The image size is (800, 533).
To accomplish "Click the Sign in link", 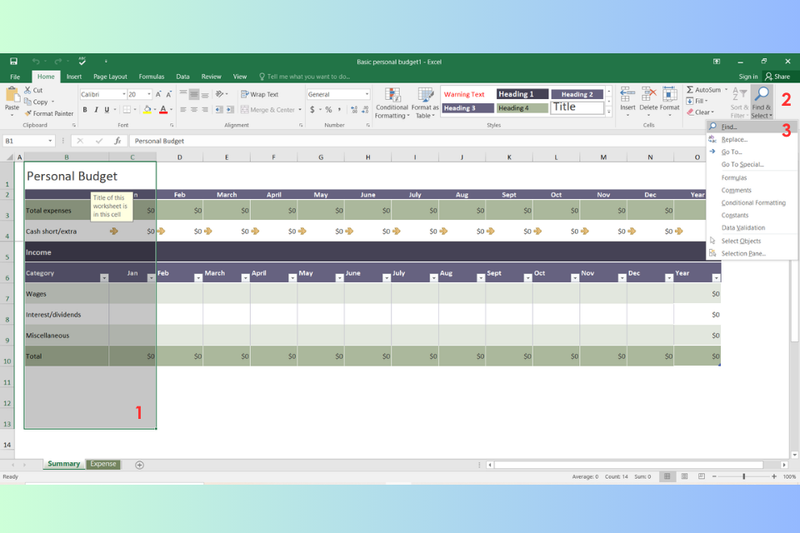I will (x=748, y=77).
